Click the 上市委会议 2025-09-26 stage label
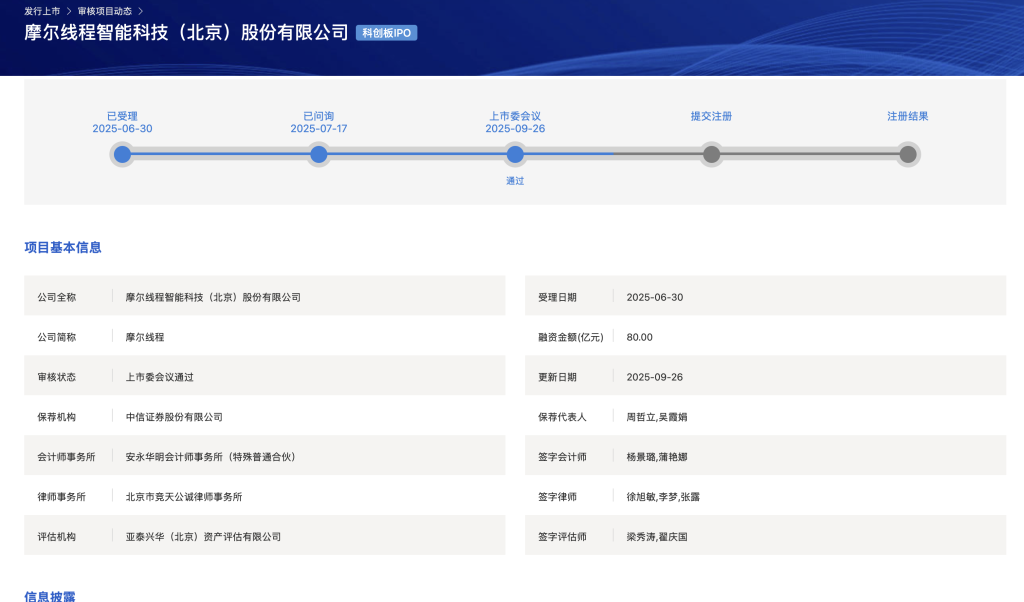 pos(515,122)
